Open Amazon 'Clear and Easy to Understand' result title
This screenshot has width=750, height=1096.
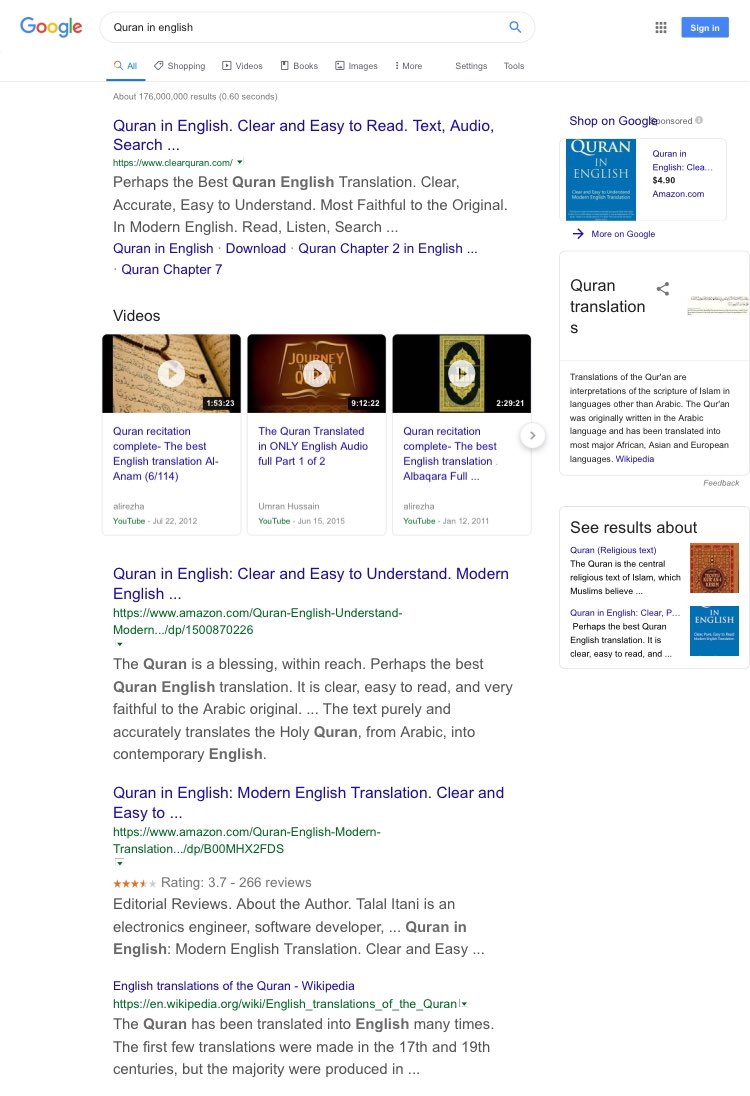[311, 584]
